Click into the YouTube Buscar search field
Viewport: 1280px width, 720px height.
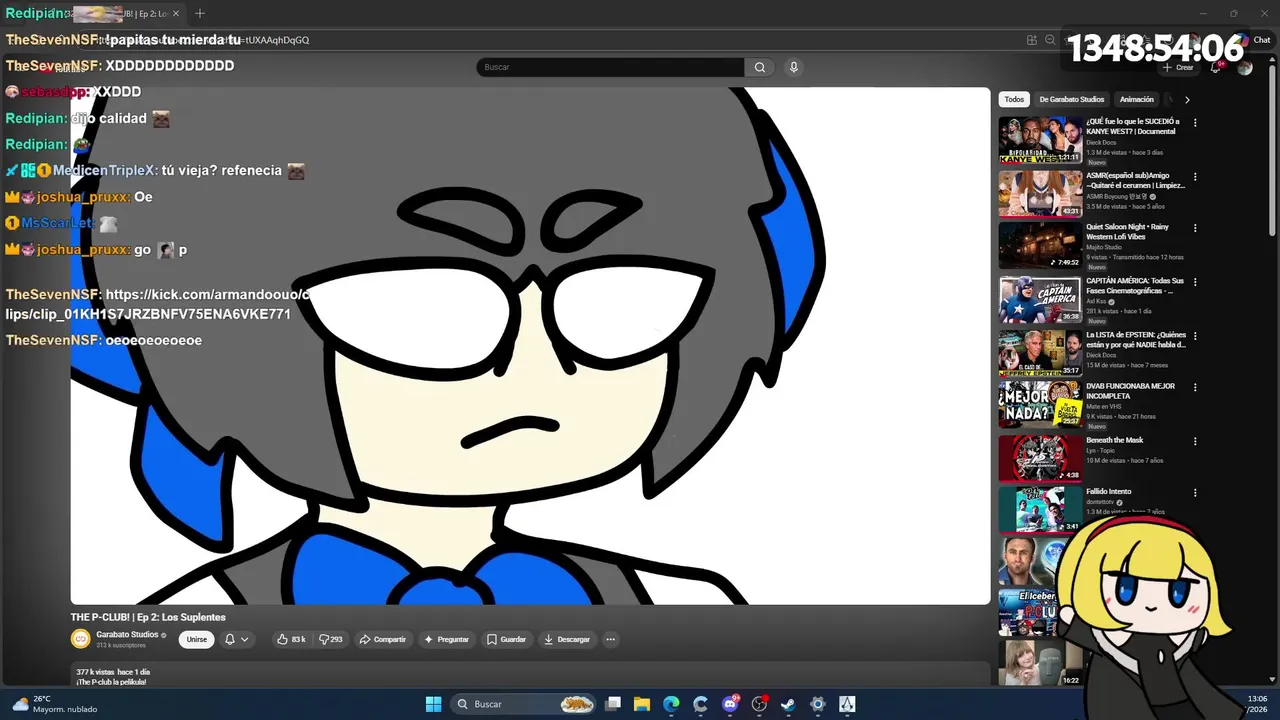click(610, 67)
